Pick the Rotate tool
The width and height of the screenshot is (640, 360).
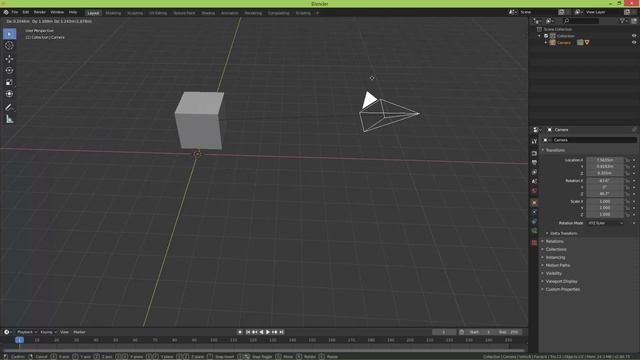tap(9, 71)
